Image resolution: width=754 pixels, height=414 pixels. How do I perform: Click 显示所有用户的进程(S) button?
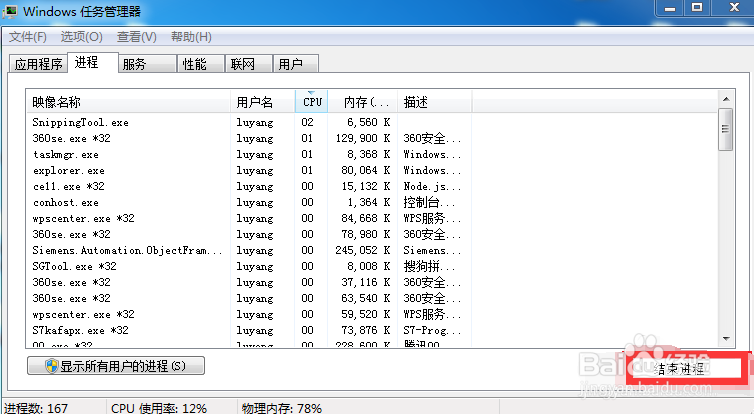tap(116, 366)
